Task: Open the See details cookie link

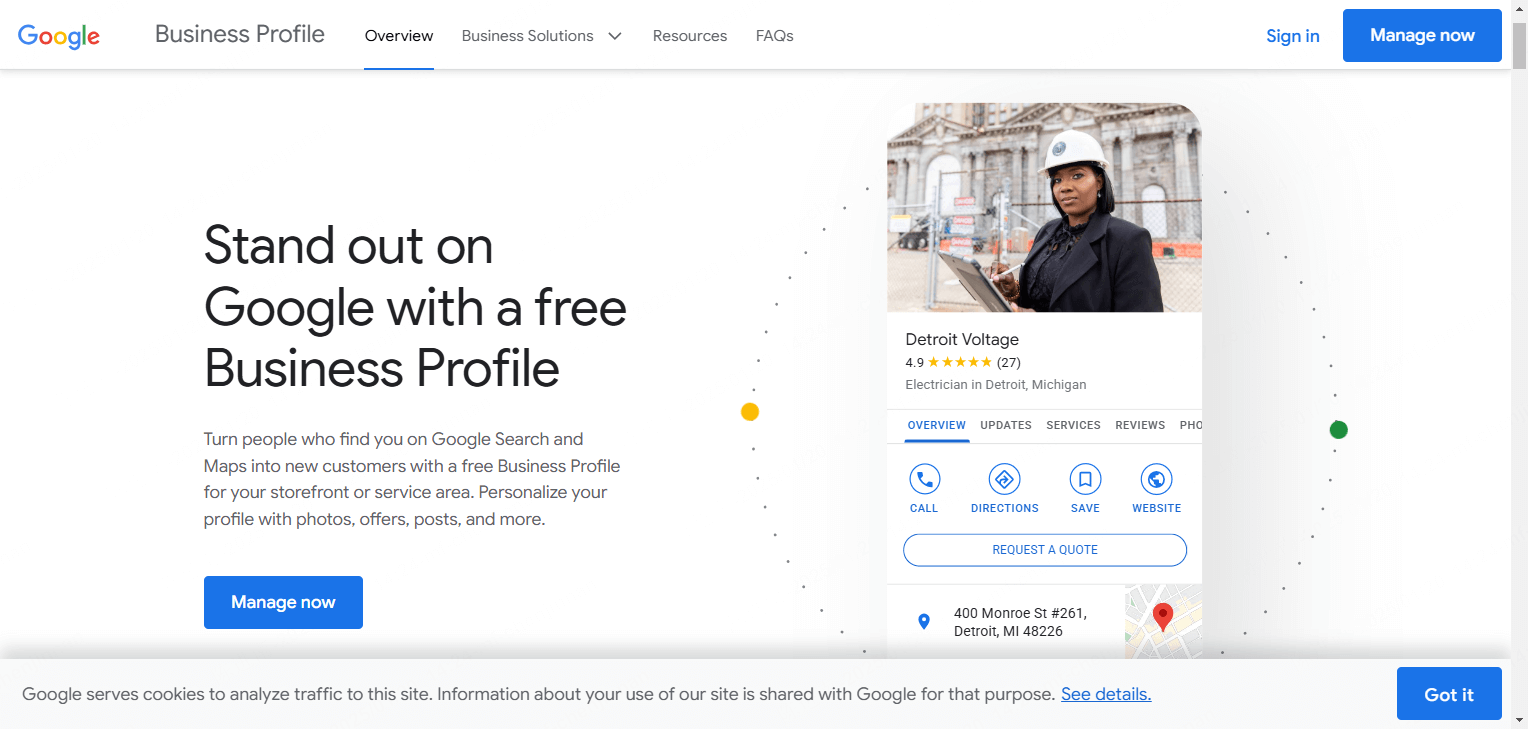Action: pos(1106,694)
